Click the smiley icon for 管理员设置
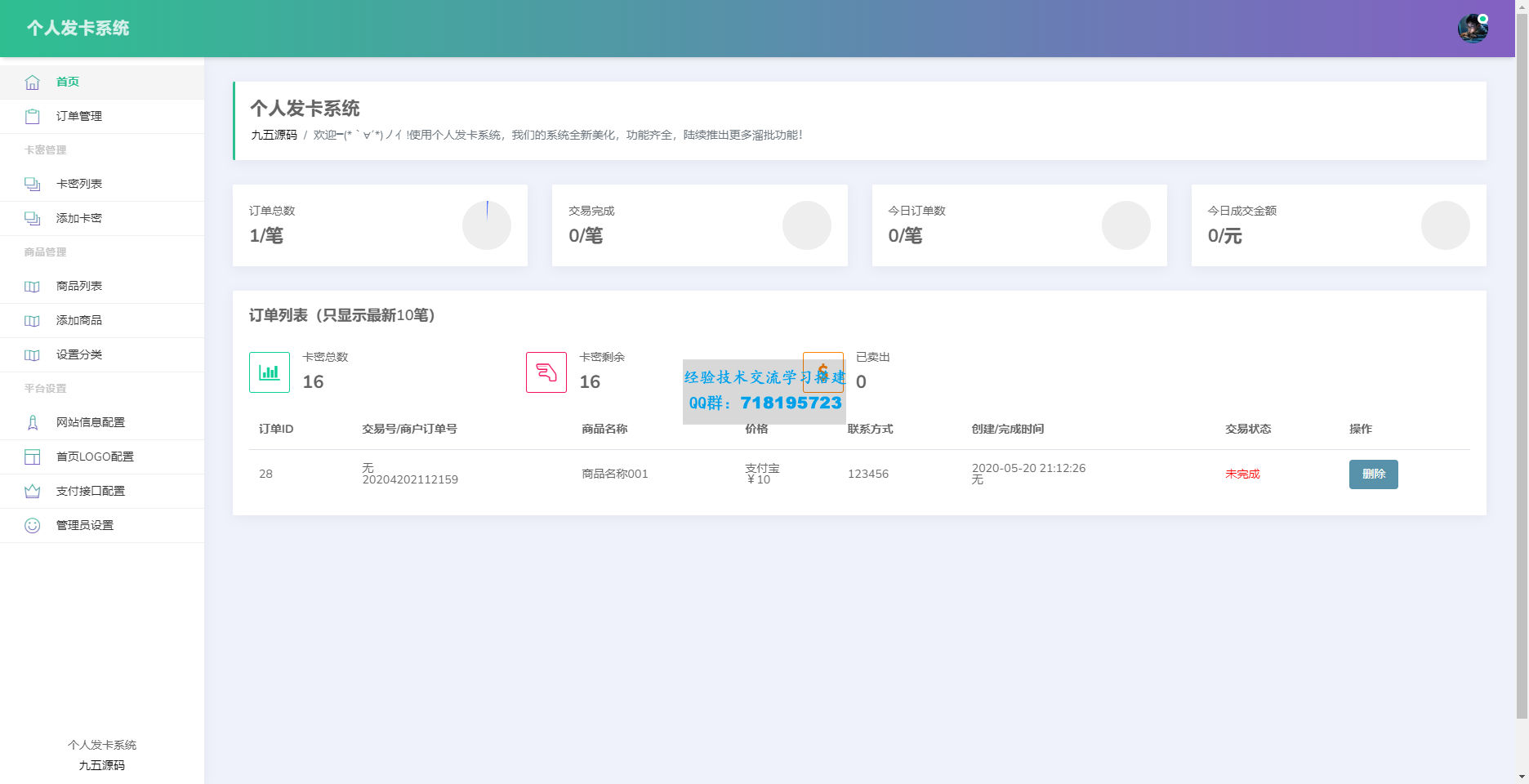This screenshot has width=1529, height=784. [x=32, y=525]
